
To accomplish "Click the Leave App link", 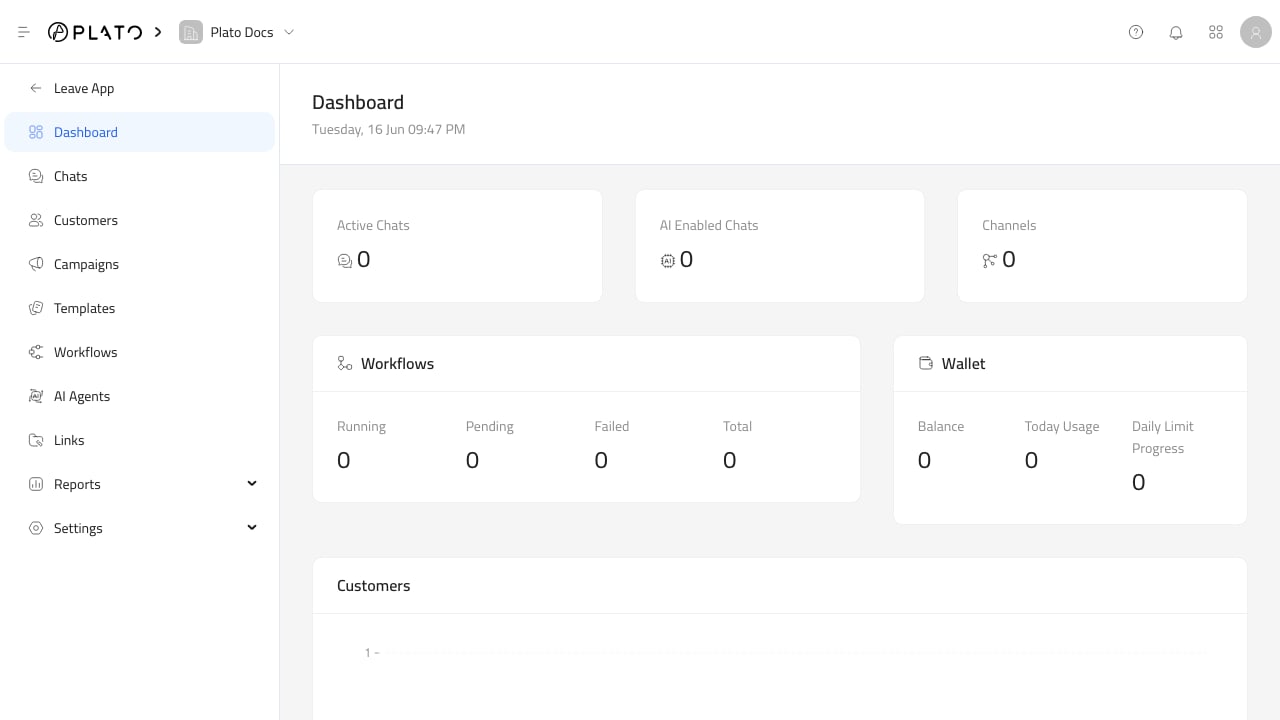I will pyautogui.click(x=84, y=88).
